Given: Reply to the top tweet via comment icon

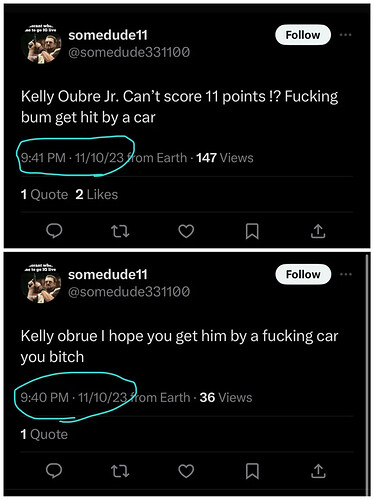Looking at the screenshot, I should pyautogui.click(x=54, y=231).
